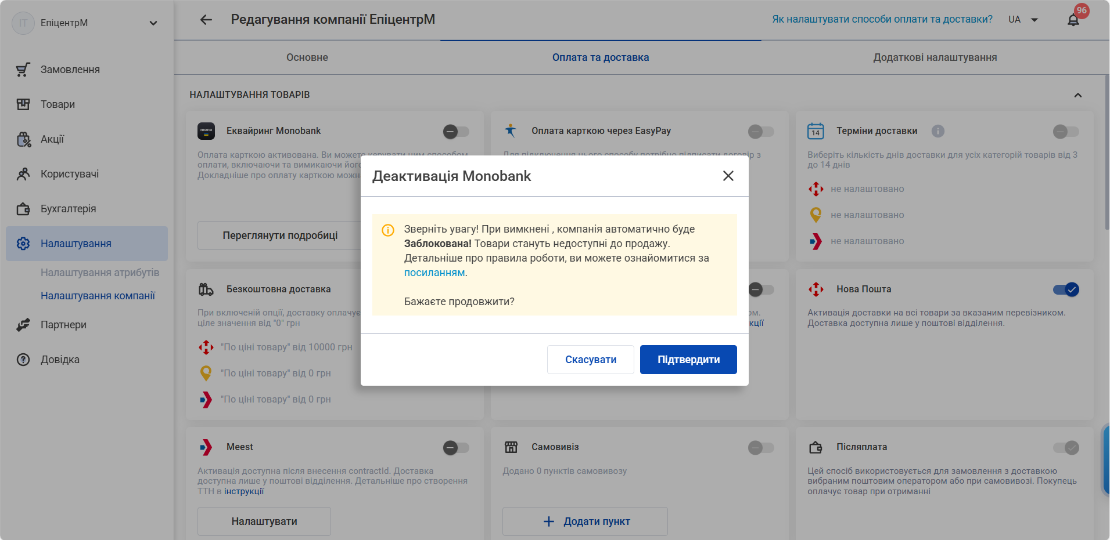Click the Самовивіз store icon
Viewport: 1110px width, 540px height.
[511, 447]
